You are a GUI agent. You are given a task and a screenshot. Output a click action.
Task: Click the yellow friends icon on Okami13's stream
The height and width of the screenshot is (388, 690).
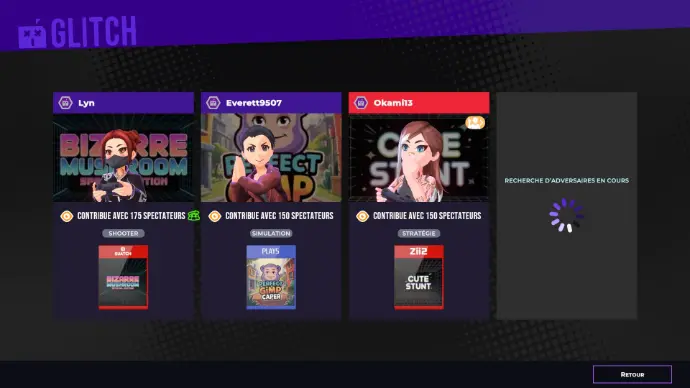click(x=475, y=122)
